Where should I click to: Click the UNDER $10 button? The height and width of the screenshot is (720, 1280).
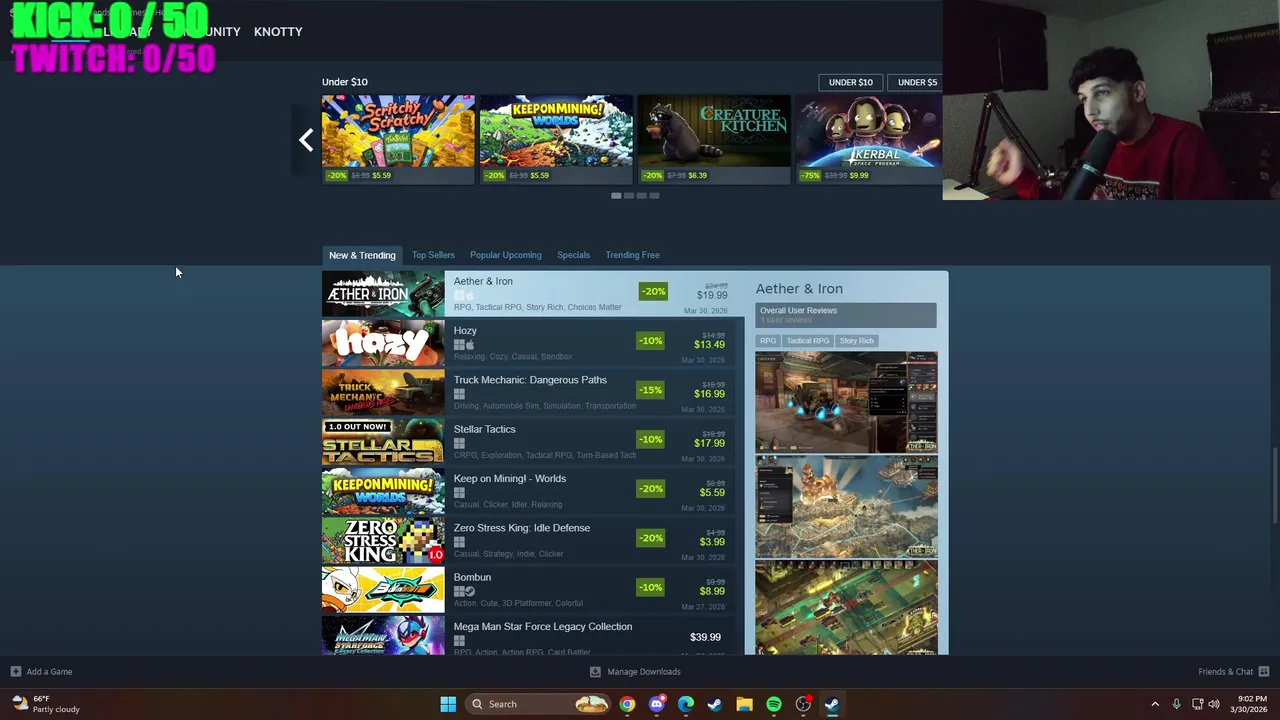[851, 82]
